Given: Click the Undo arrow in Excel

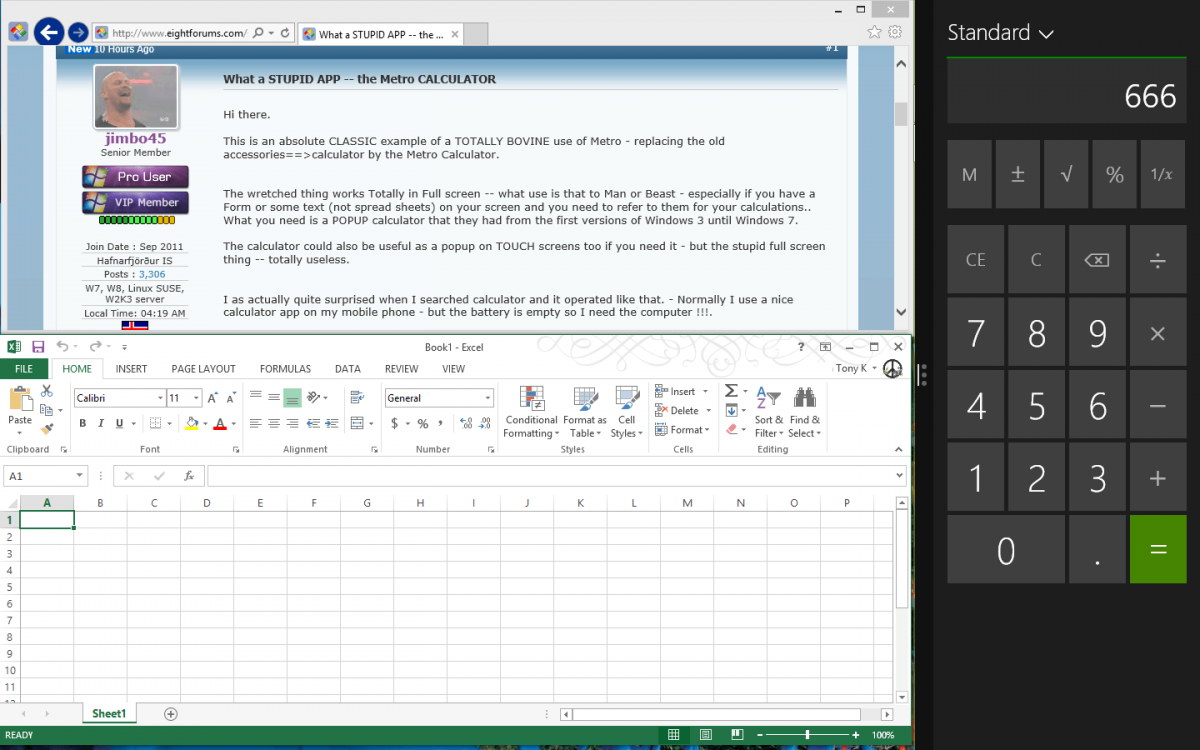Looking at the screenshot, I should pos(62,347).
